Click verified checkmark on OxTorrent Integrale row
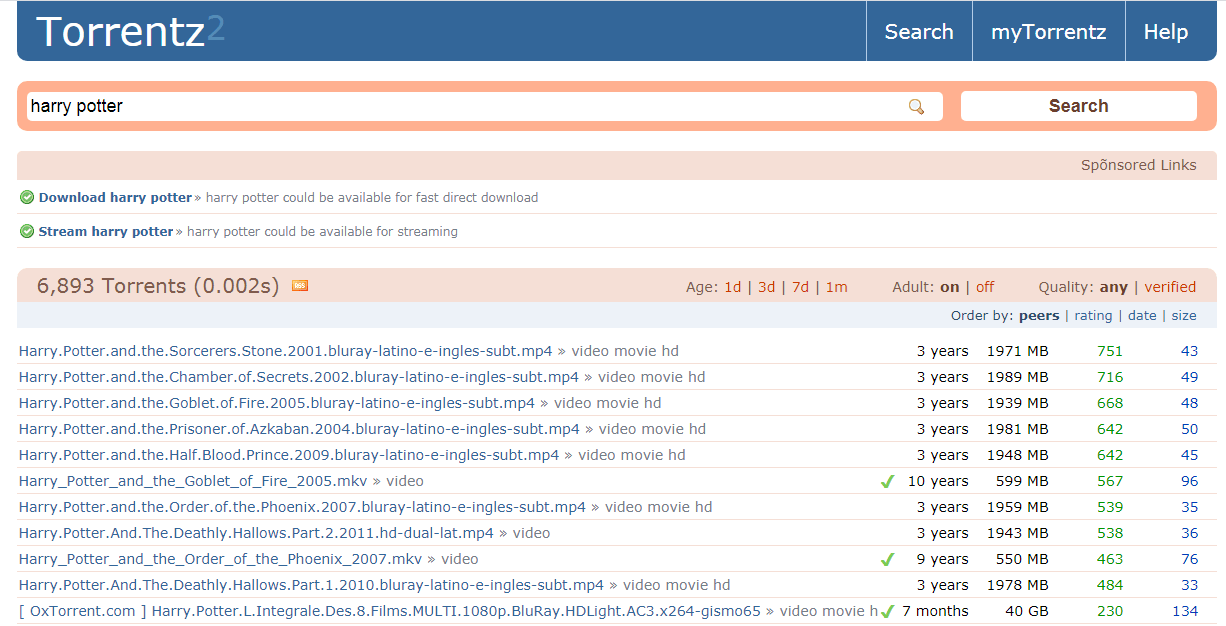The image size is (1226, 626). [x=887, y=612]
